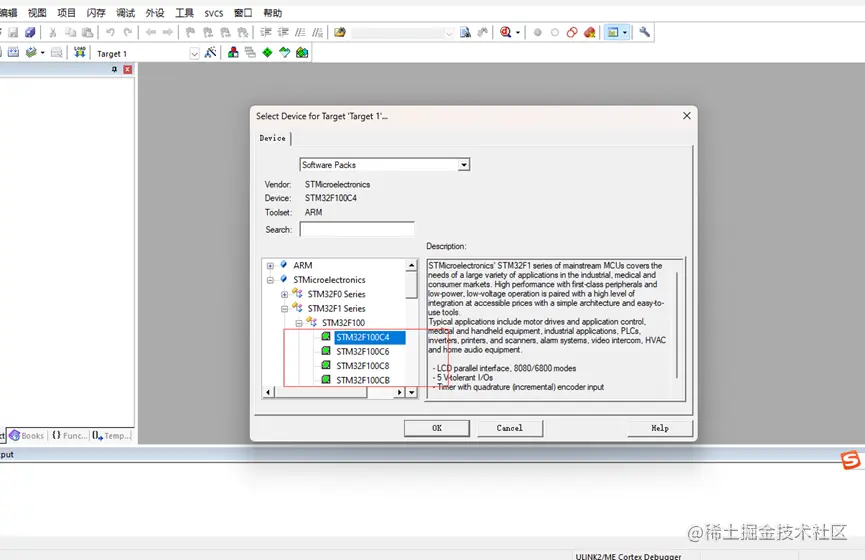This screenshot has width=865, height=560.
Task: Click the Redo arrow icon
Action: 127,33
